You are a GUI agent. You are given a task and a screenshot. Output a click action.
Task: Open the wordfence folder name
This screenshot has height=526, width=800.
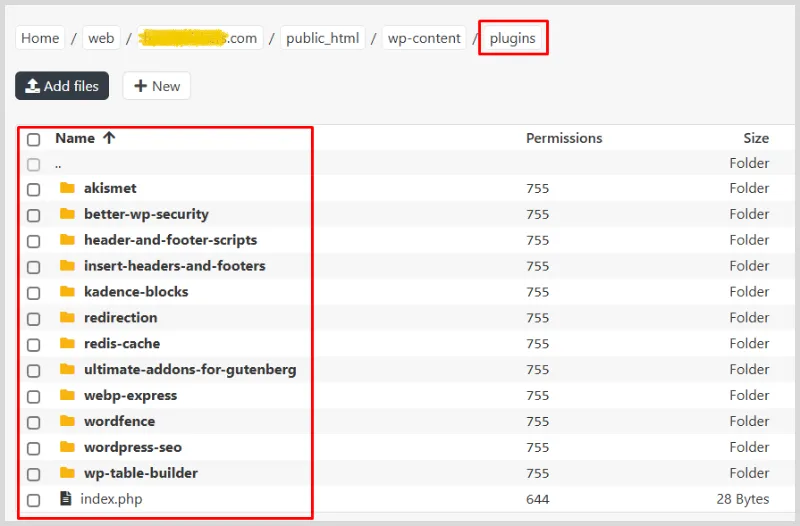point(119,421)
